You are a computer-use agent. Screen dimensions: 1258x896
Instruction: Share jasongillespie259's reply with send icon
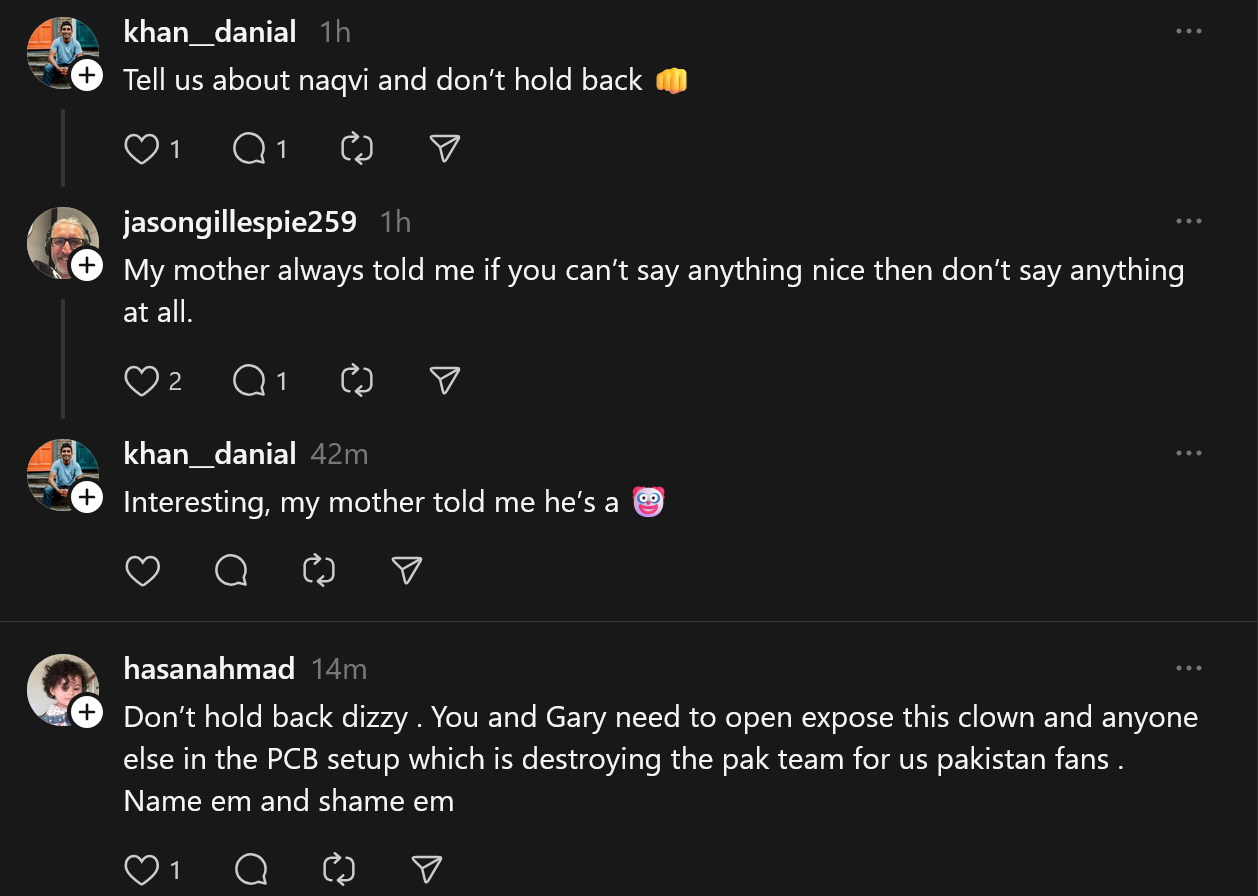pyautogui.click(x=444, y=380)
